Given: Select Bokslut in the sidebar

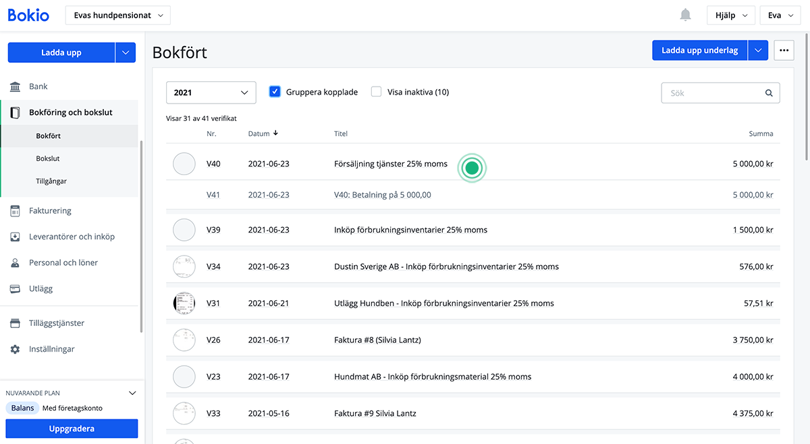Looking at the screenshot, I should click(49, 159).
